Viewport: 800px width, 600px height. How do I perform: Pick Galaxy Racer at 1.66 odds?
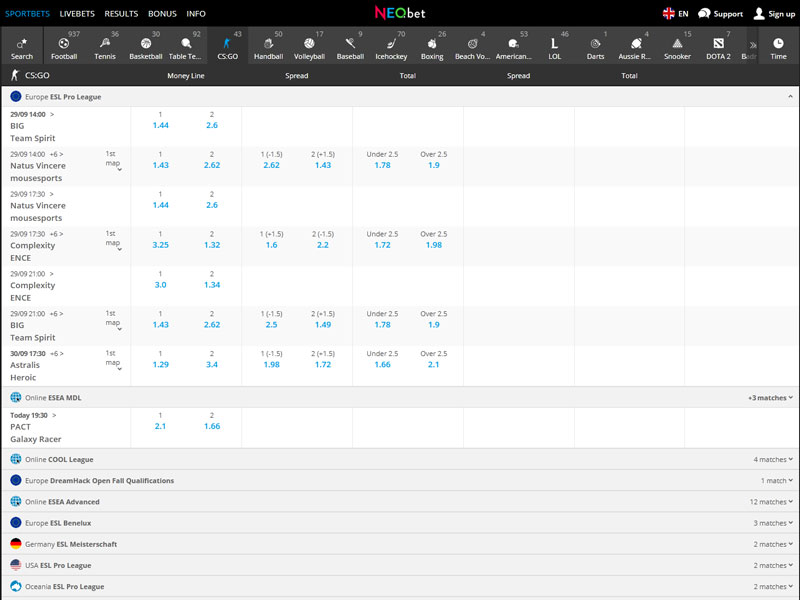coord(212,427)
